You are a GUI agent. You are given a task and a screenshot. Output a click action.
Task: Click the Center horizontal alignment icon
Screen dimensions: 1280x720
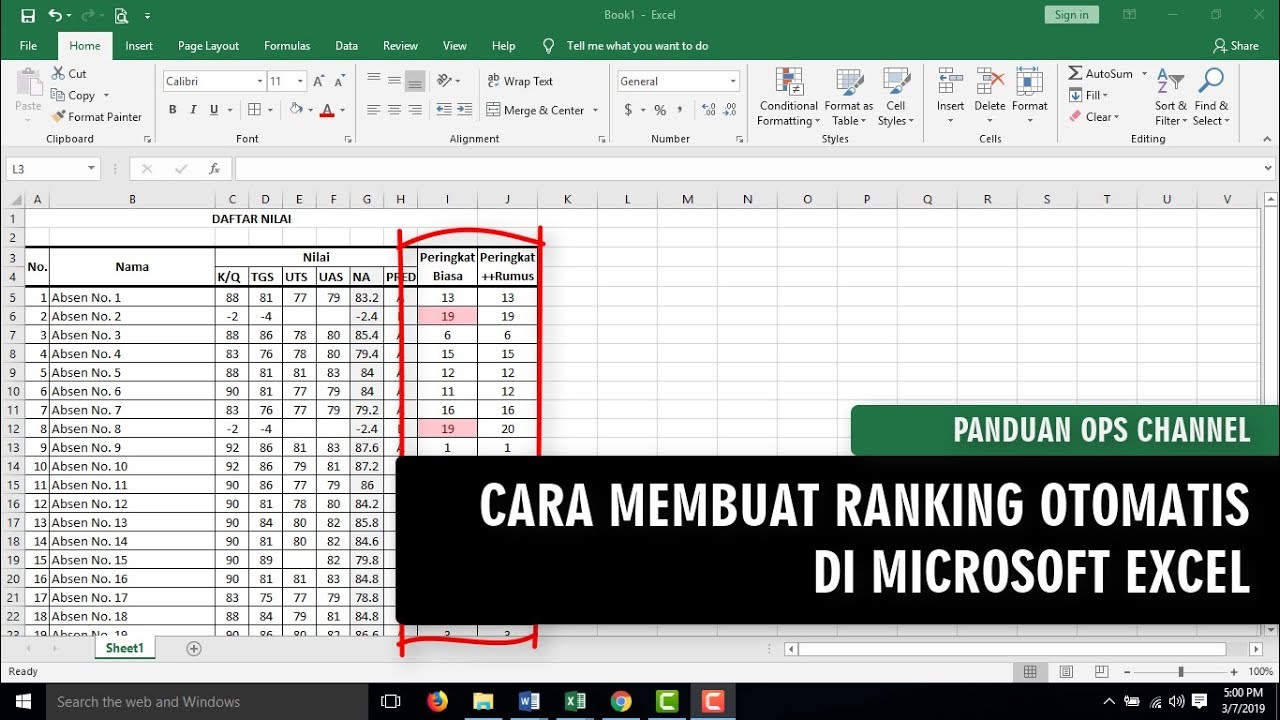394,110
